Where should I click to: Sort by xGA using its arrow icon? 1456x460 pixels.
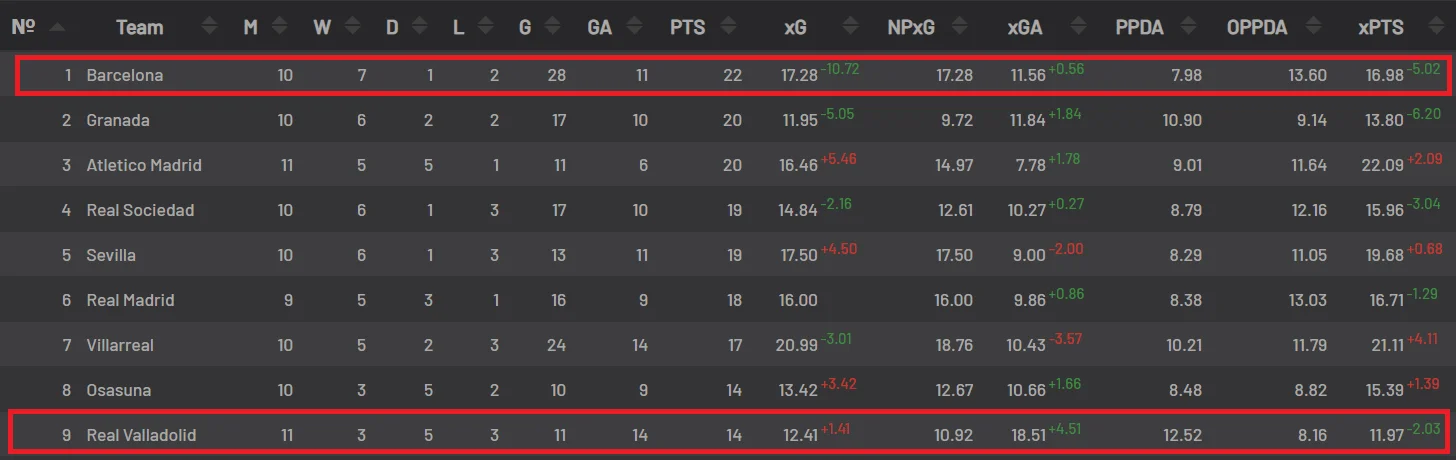(x=1077, y=27)
